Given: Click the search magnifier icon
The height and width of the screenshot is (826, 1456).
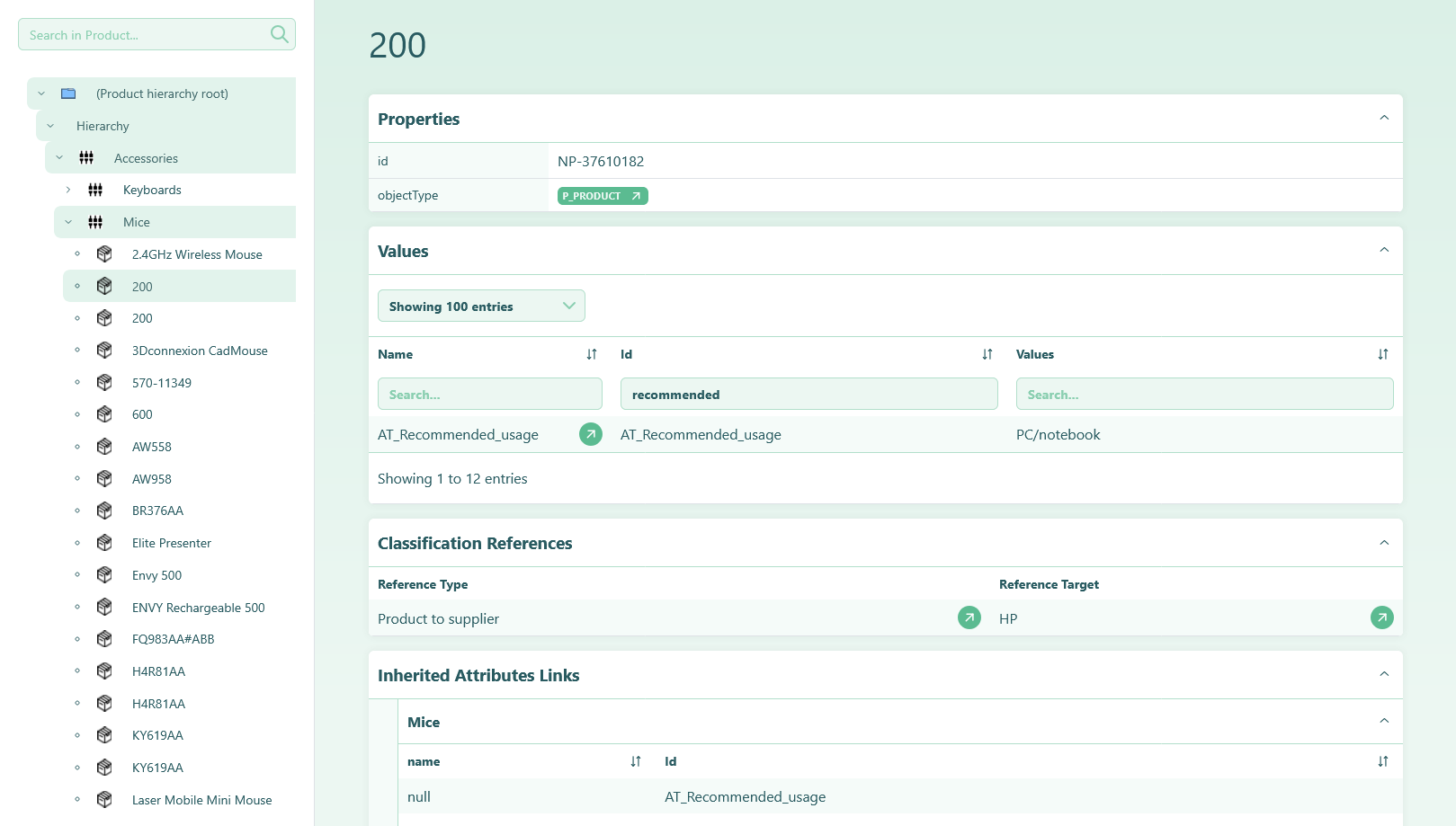Looking at the screenshot, I should click(280, 34).
